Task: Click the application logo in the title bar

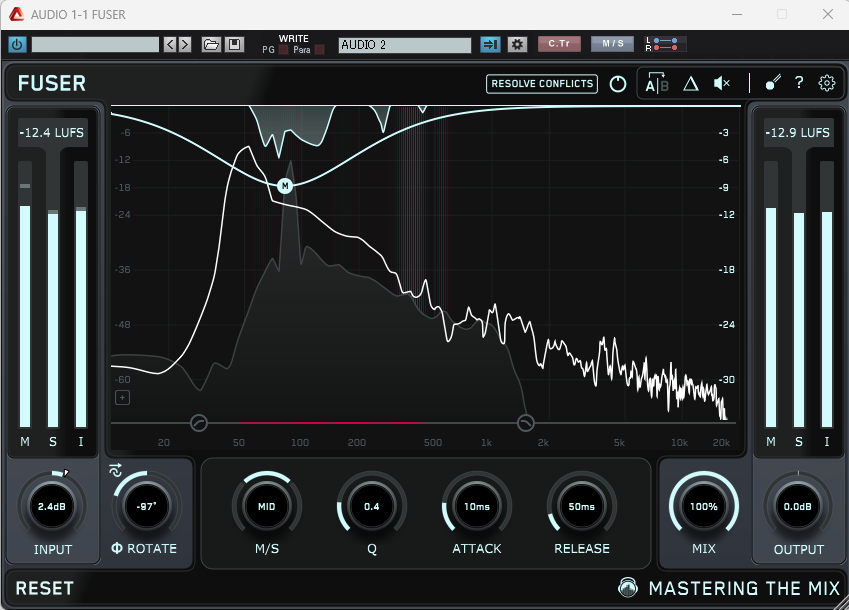Action: (16, 15)
